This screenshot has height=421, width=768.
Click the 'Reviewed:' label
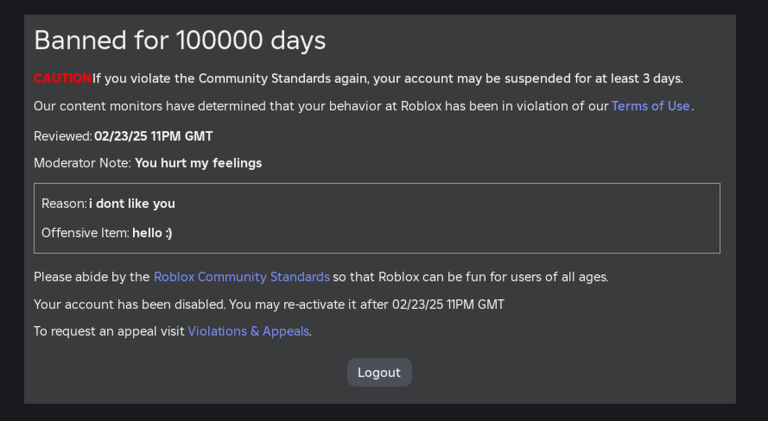(x=63, y=136)
